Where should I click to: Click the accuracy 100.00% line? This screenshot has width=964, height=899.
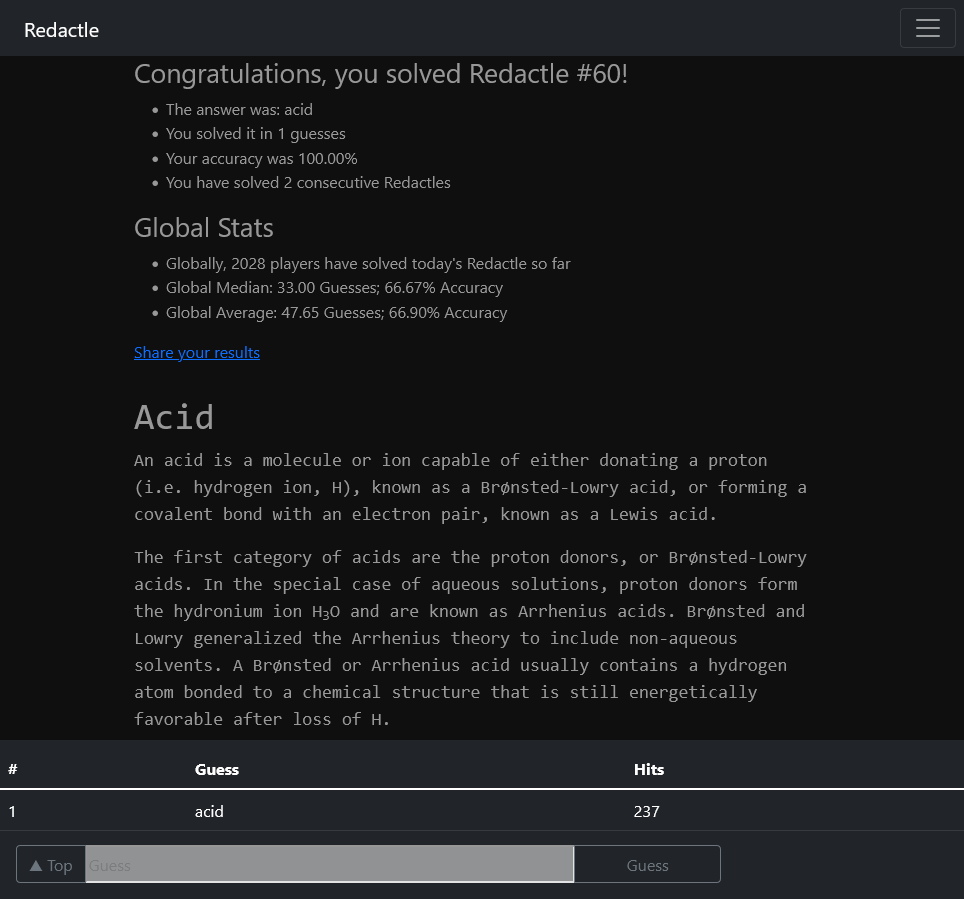pyautogui.click(x=262, y=158)
